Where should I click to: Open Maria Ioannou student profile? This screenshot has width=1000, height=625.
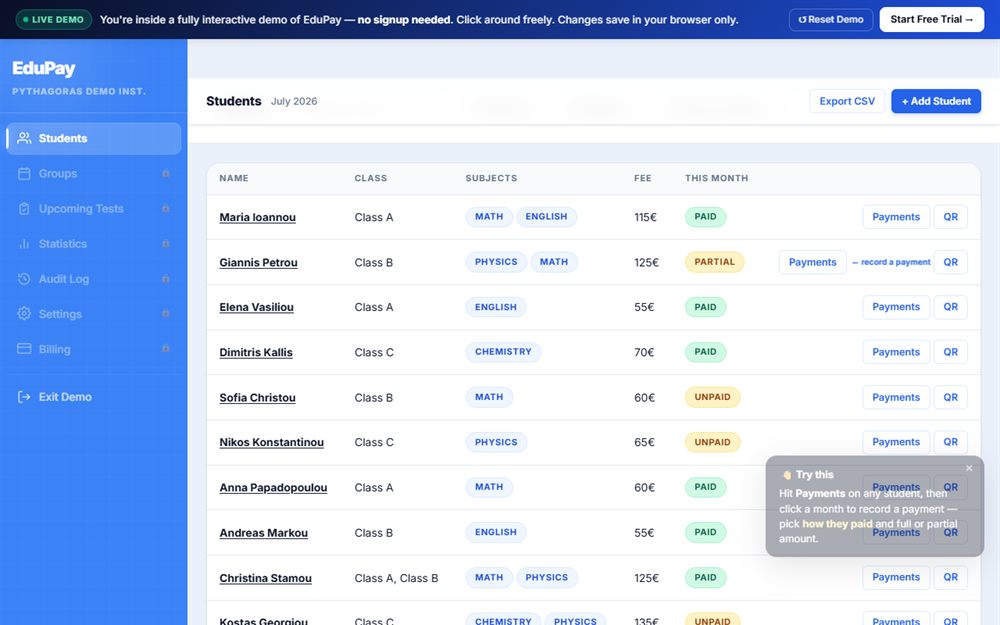(258, 217)
